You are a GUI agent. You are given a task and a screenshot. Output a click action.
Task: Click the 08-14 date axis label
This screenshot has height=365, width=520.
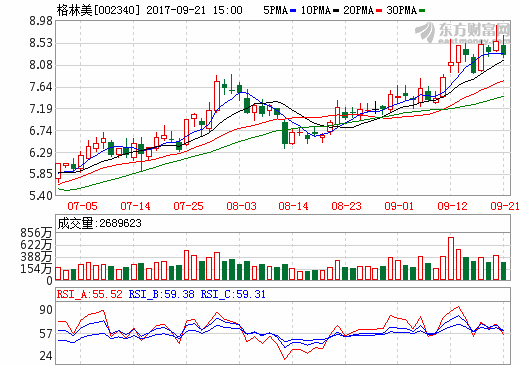[x=293, y=206]
